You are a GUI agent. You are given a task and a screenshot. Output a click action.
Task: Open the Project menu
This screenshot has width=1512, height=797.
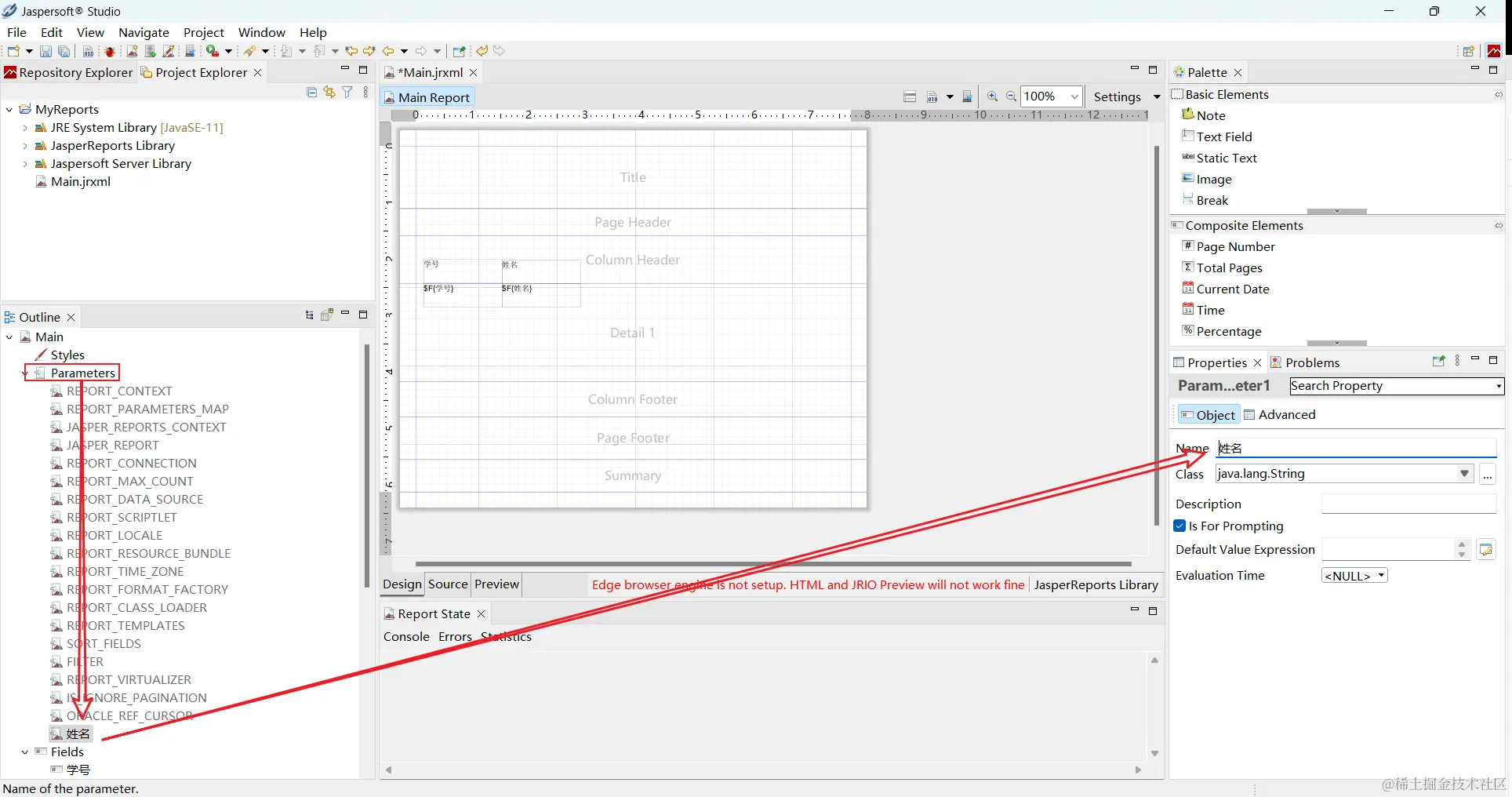tap(203, 32)
